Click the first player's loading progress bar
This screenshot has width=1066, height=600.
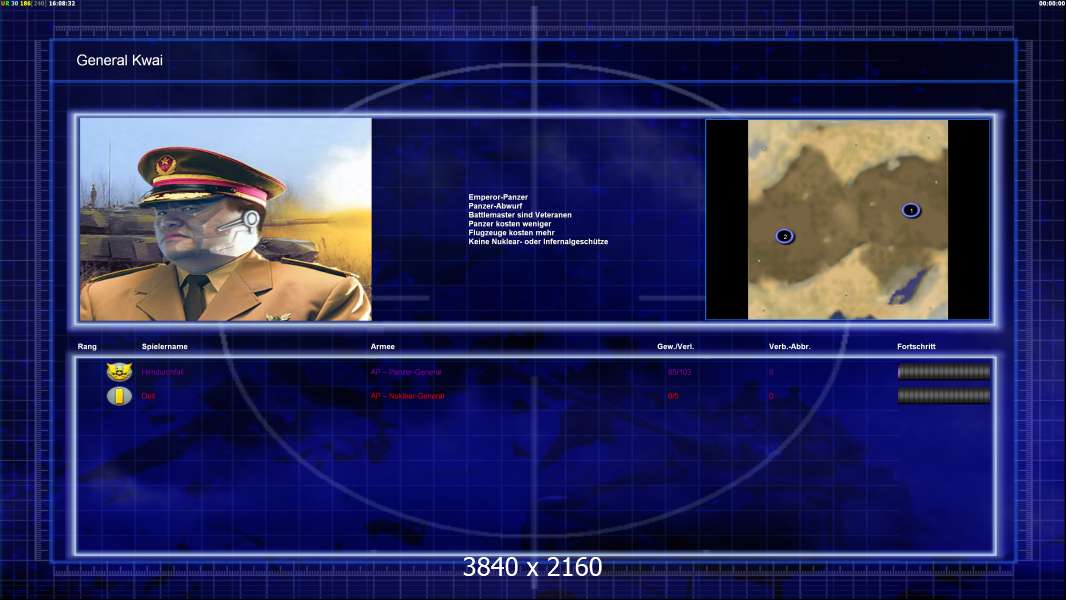pyautogui.click(x=944, y=372)
